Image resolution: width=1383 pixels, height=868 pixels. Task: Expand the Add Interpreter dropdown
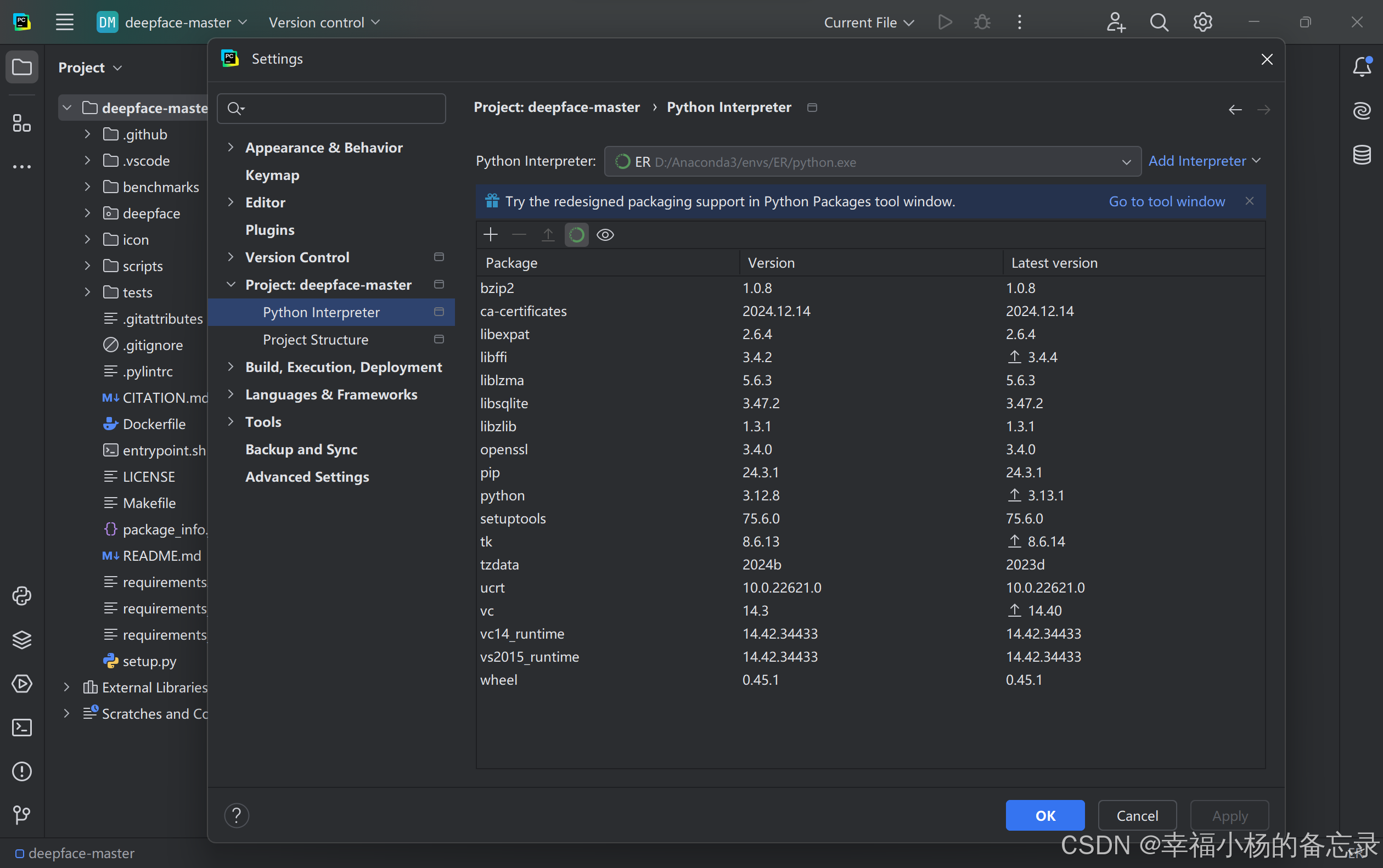tap(1205, 161)
